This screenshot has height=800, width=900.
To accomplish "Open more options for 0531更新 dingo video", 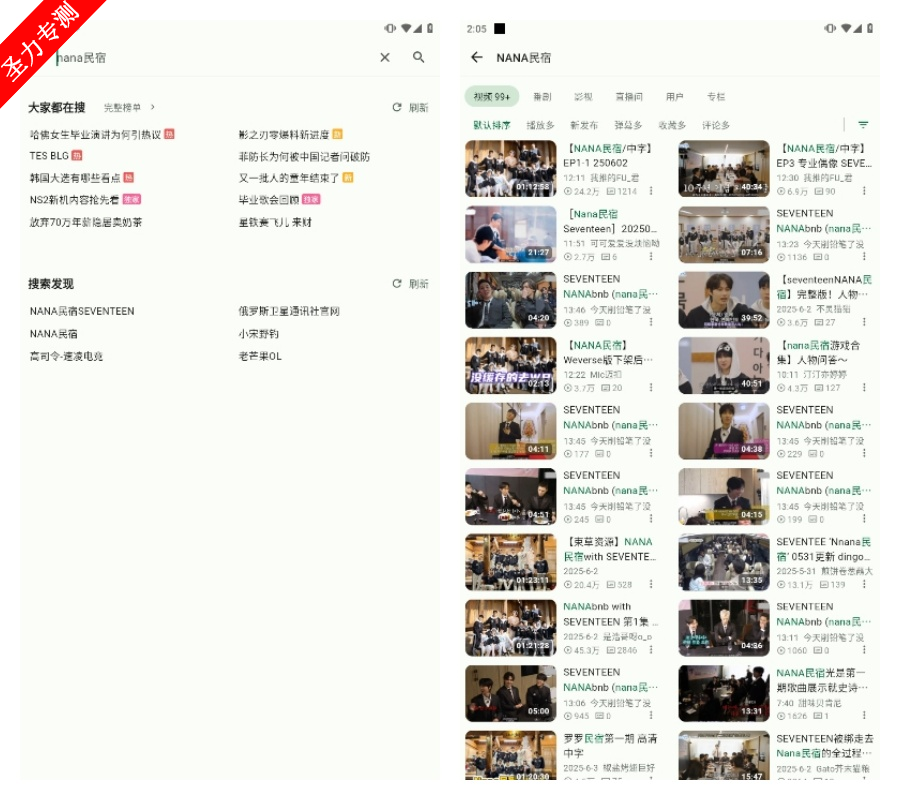I will tap(864, 584).
